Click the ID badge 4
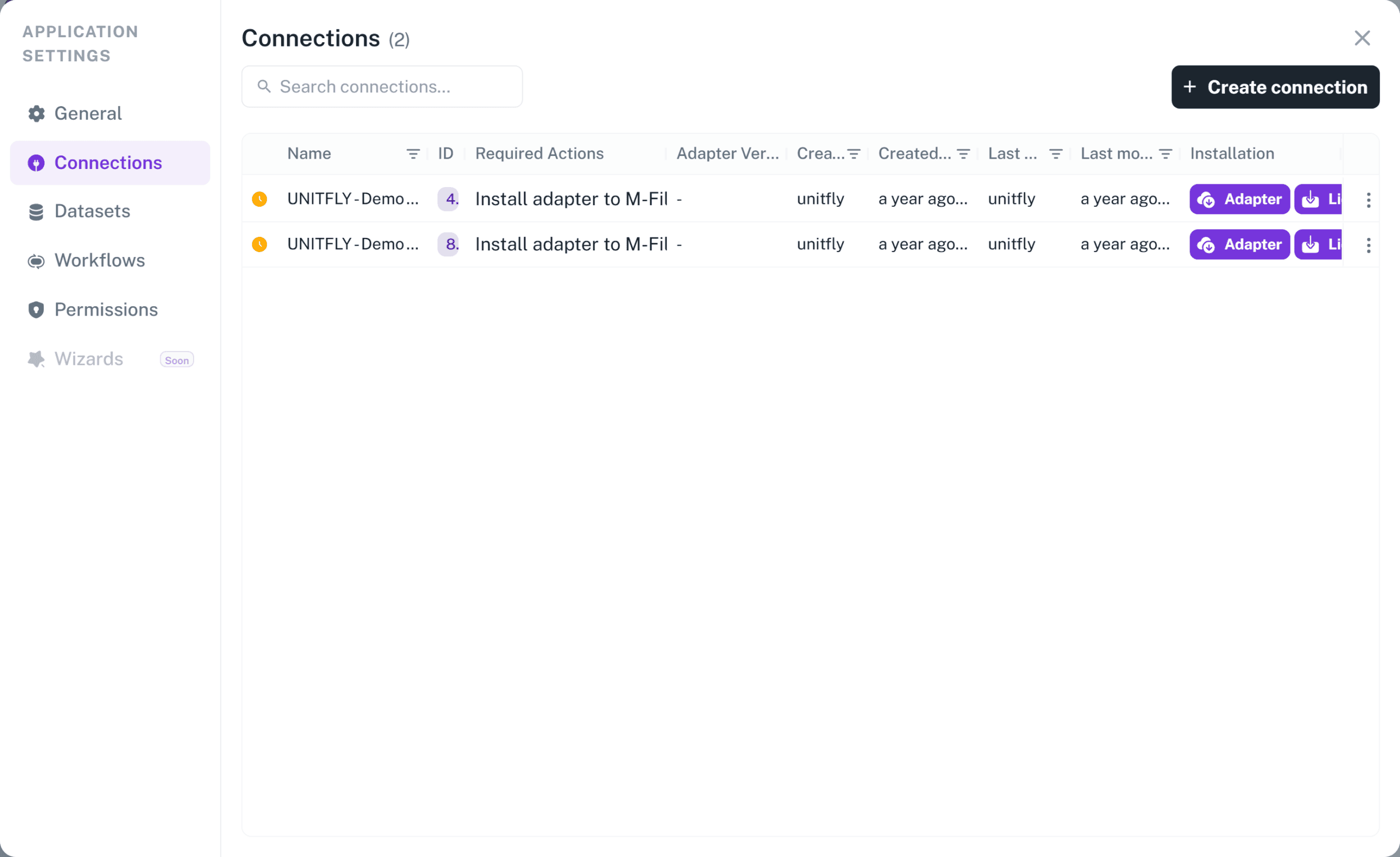 point(448,199)
